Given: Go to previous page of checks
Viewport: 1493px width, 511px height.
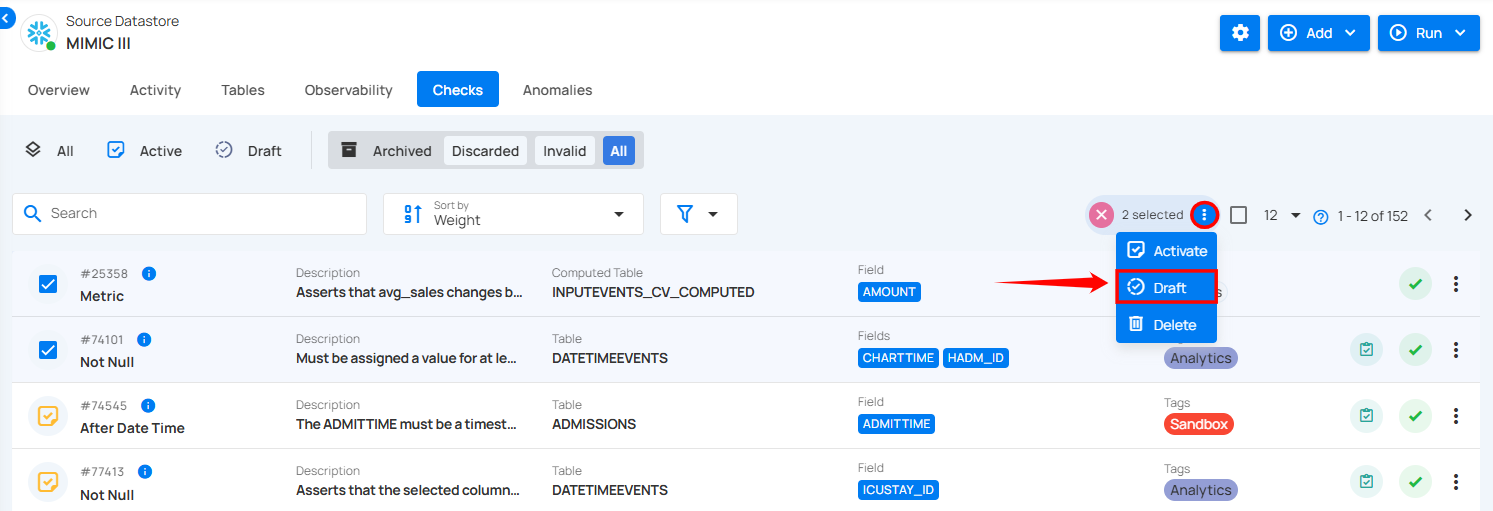Looking at the screenshot, I should (x=1428, y=215).
